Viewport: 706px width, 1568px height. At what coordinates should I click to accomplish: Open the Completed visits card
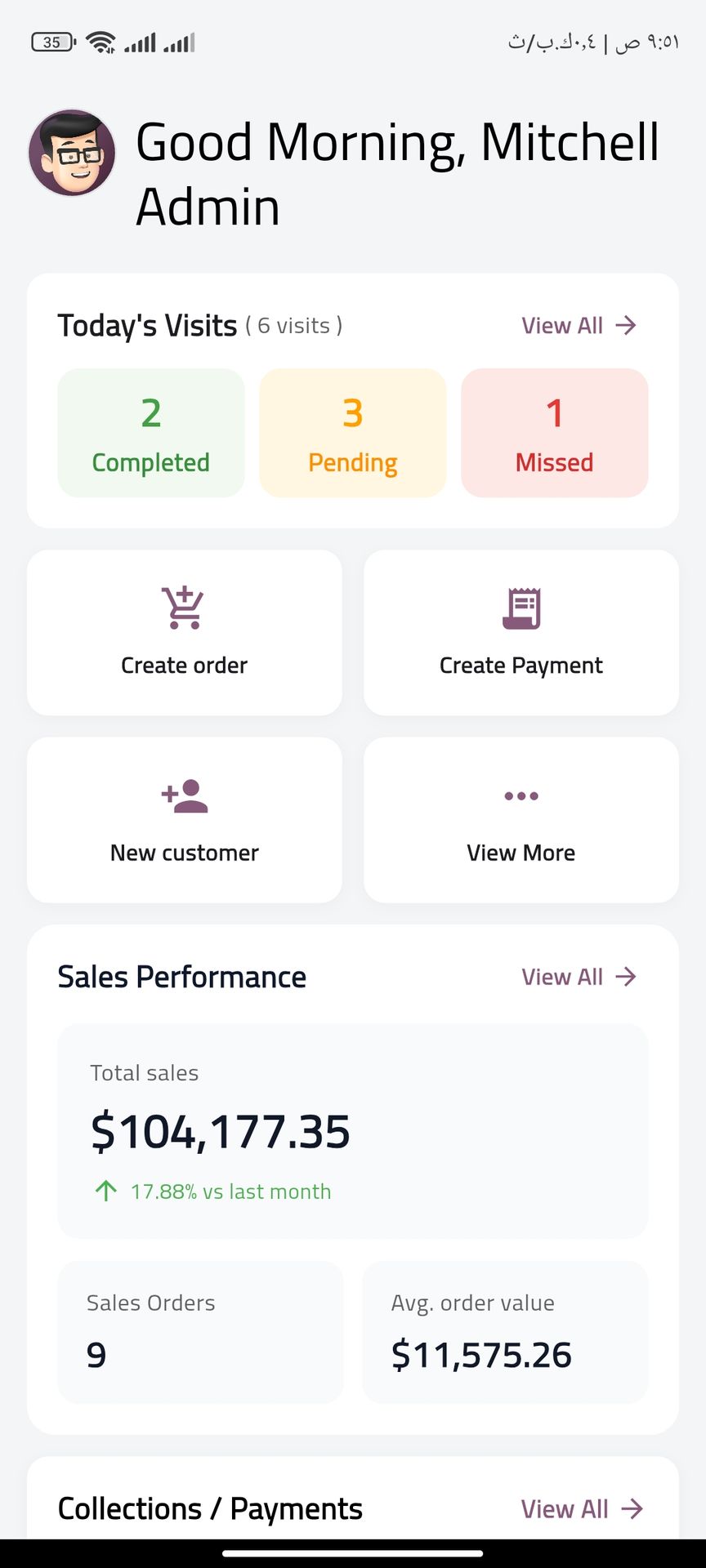tap(151, 433)
